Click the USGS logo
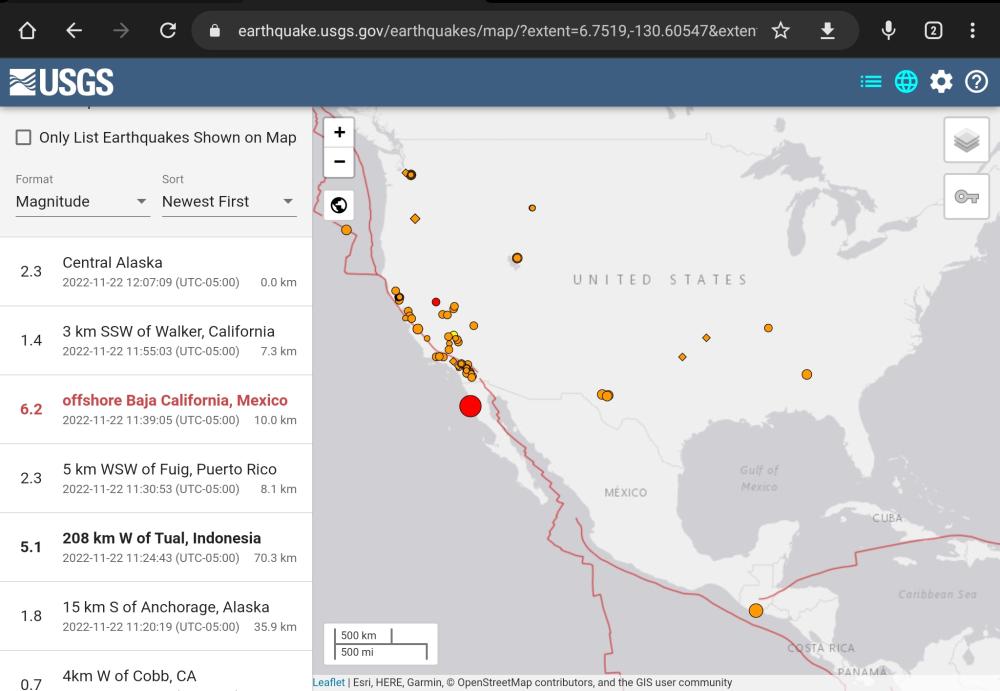 [x=61, y=82]
